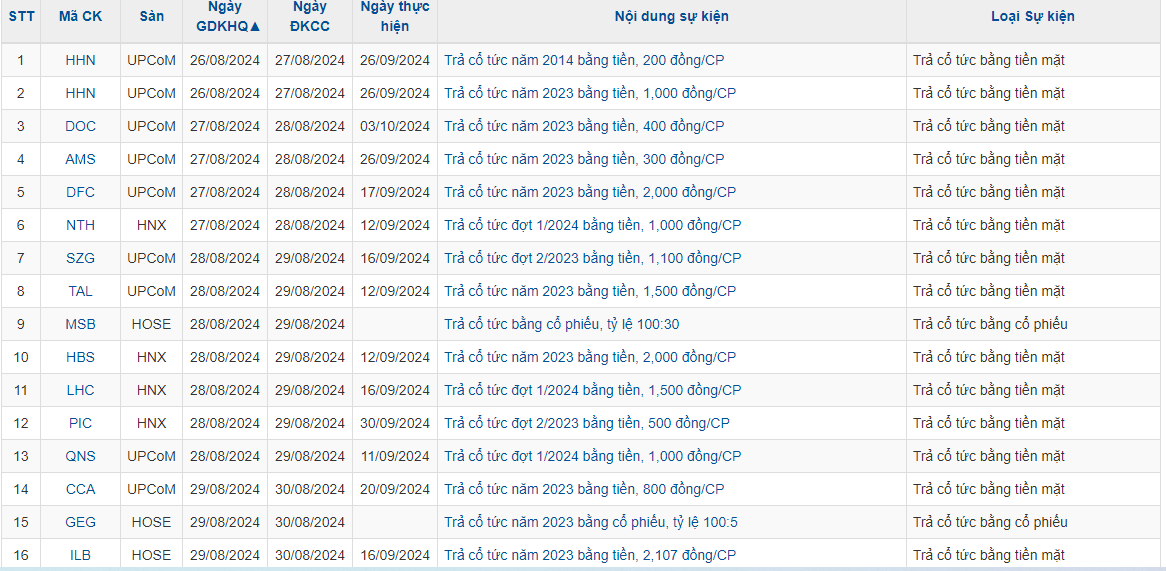Open the DFC stock code link
Viewport: 1166px width, 571px height.
pyautogui.click(x=80, y=192)
